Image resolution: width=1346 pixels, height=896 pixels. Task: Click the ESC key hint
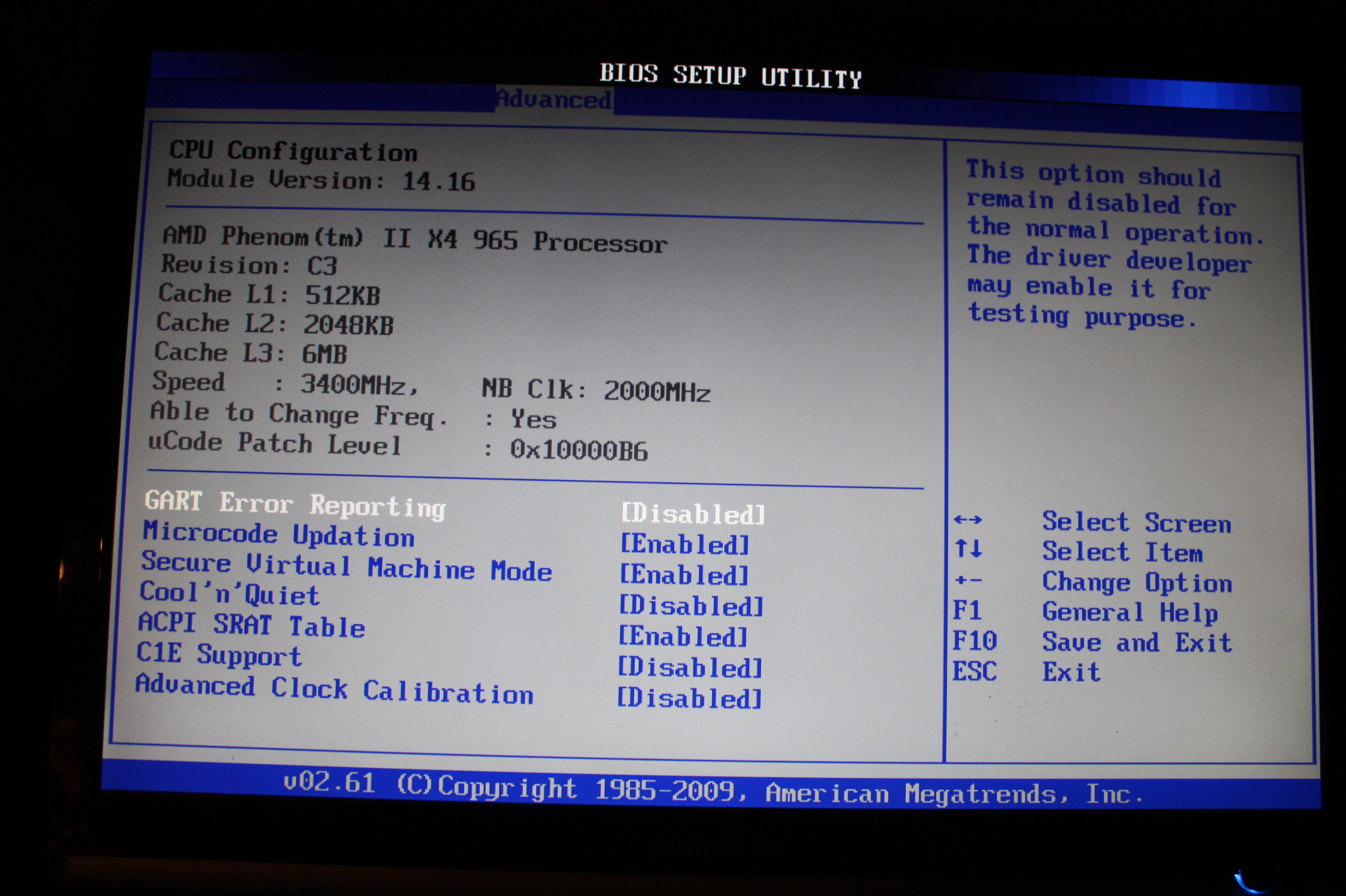click(x=975, y=671)
